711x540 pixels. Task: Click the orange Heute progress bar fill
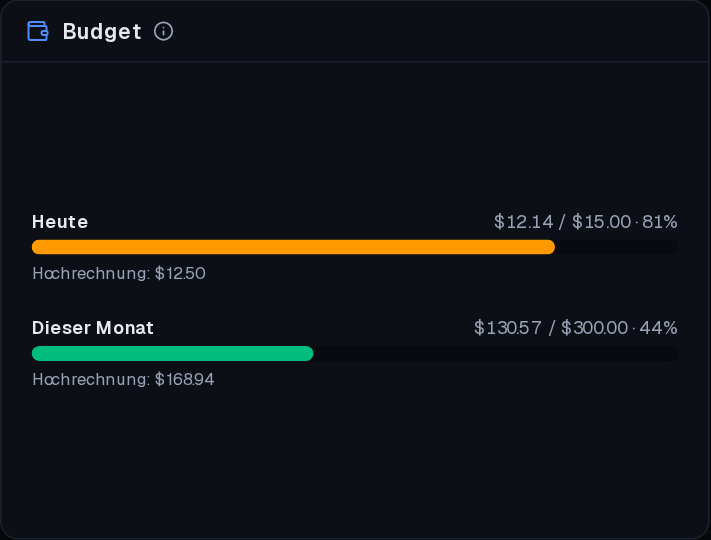[293, 247]
